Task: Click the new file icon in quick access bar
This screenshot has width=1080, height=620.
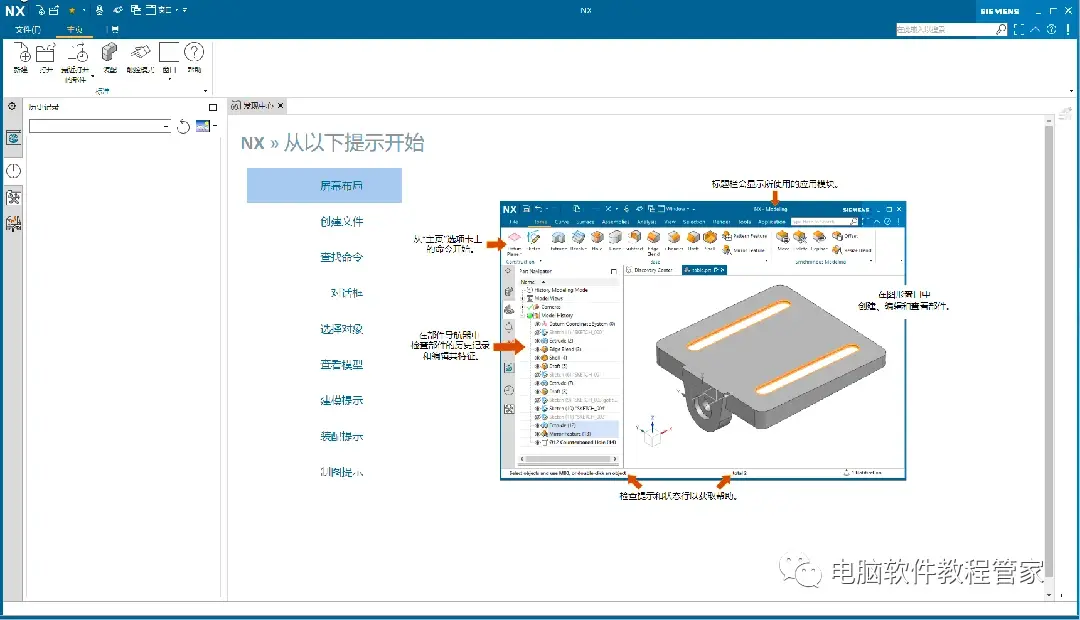Action: click(41, 10)
